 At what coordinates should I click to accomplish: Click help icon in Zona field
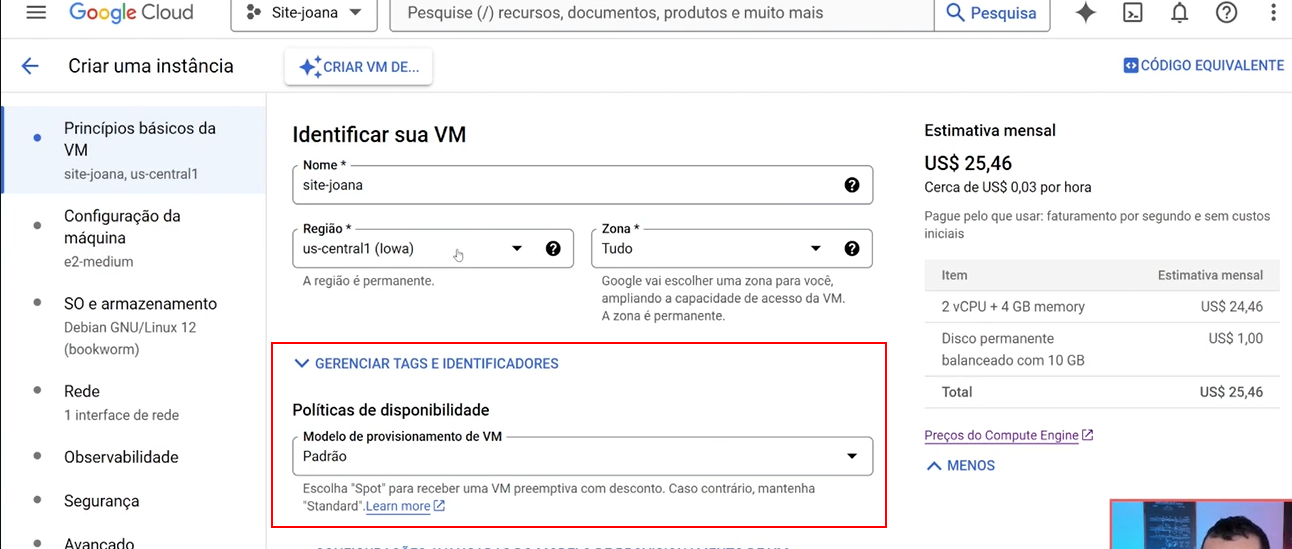pos(852,249)
